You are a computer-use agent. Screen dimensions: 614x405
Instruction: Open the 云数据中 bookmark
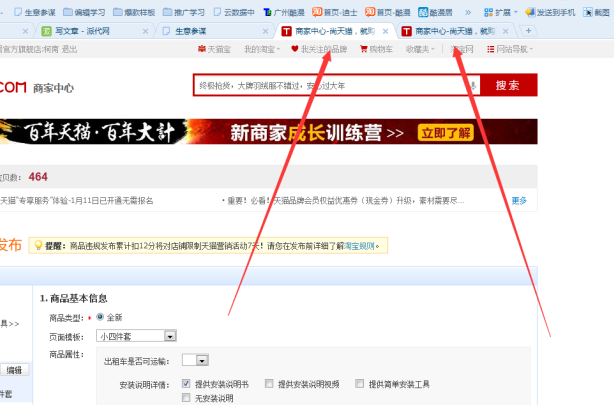pyautogui.click(x=233, y=13)
